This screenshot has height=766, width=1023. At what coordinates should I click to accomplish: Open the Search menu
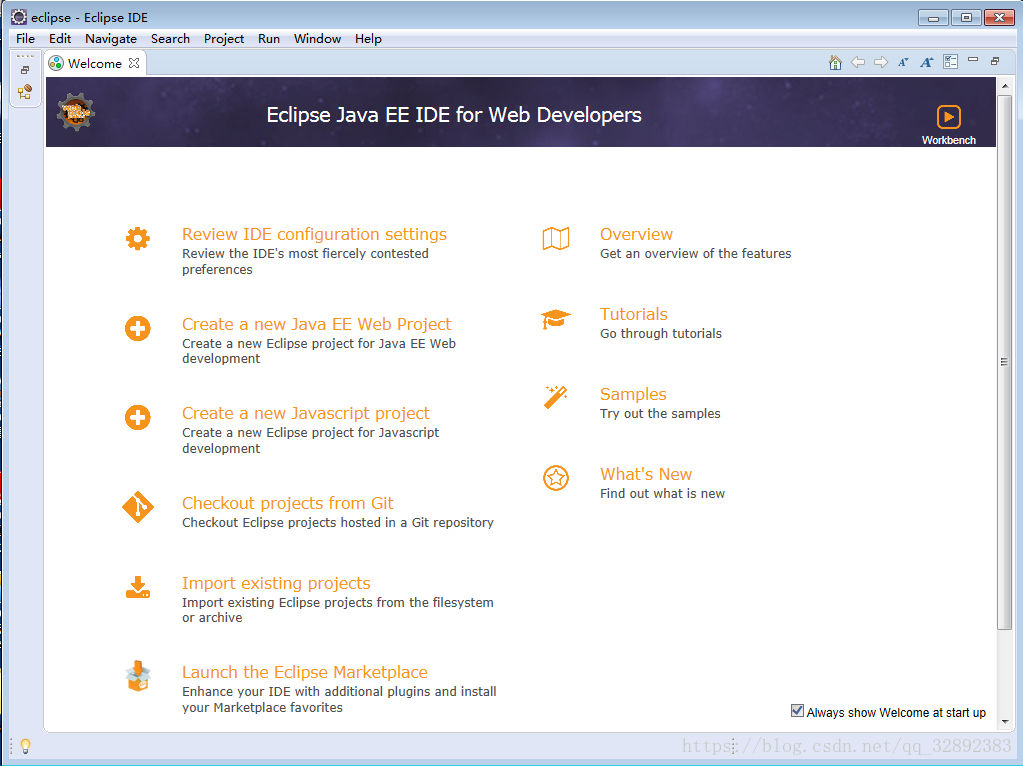(170, 38)
